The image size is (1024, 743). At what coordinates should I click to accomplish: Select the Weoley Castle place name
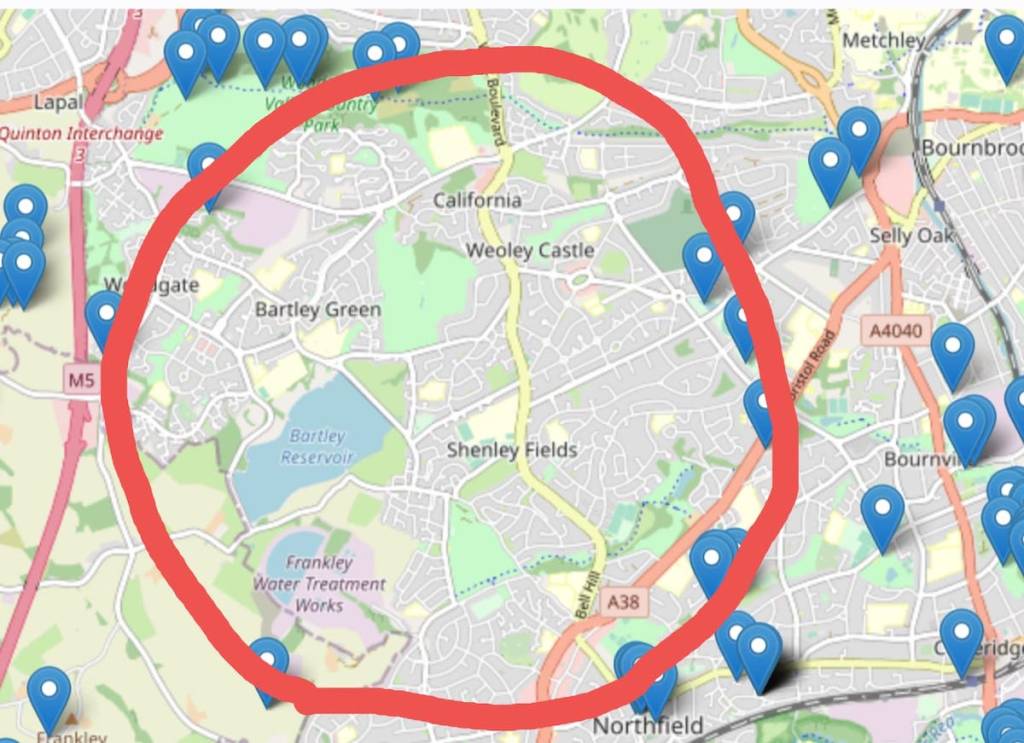[530, 250]
